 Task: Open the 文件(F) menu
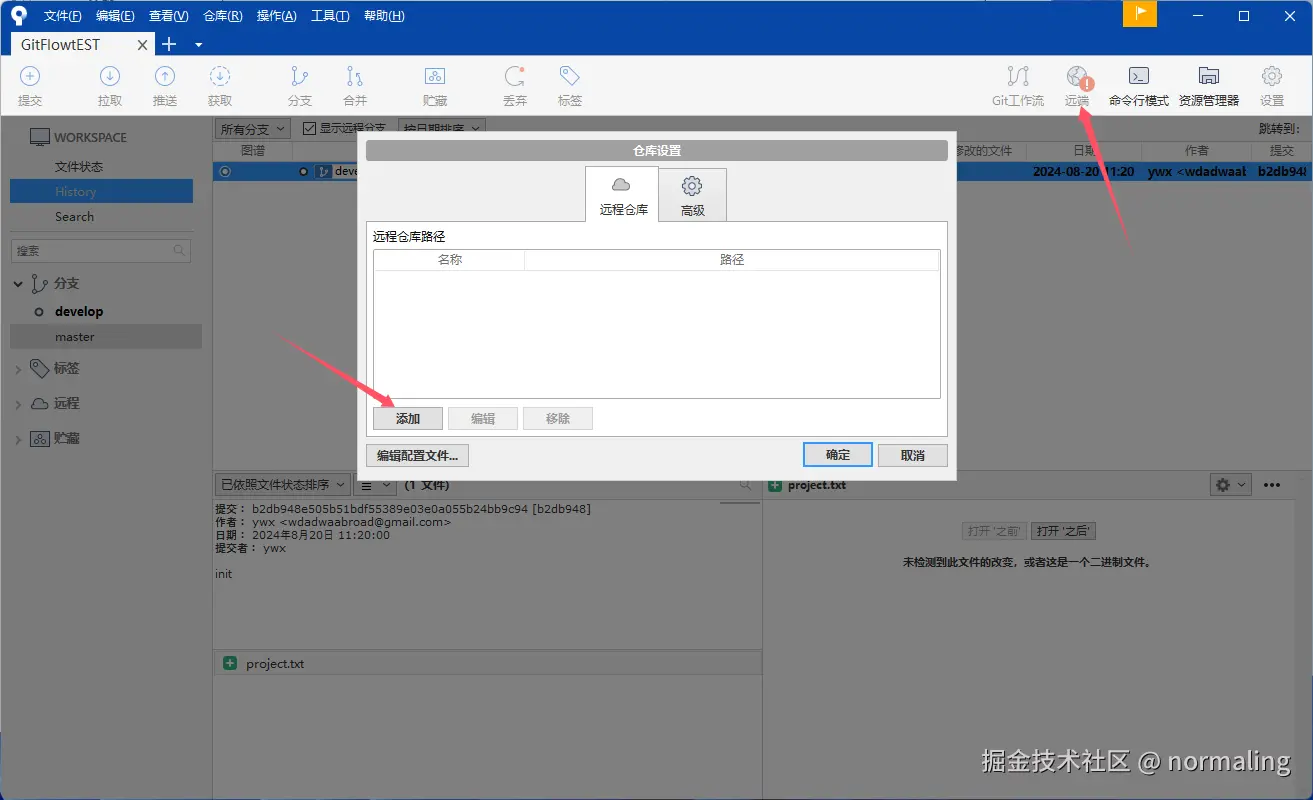(x=63, y=16)
